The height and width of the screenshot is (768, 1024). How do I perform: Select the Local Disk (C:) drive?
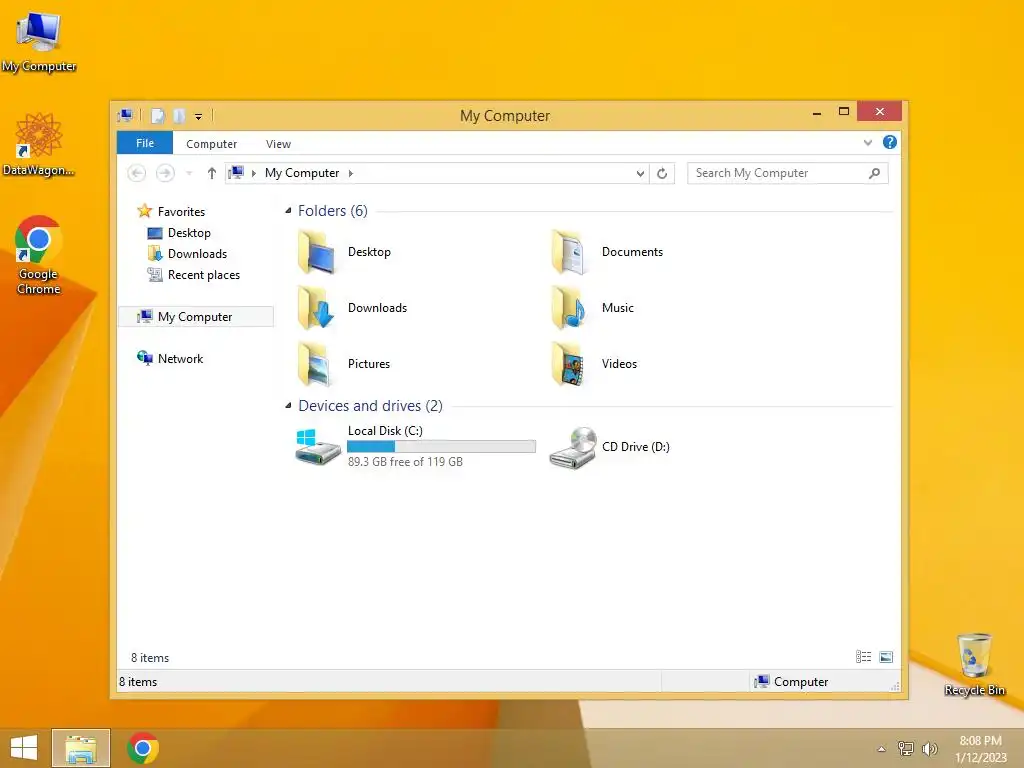pos(416,447)
